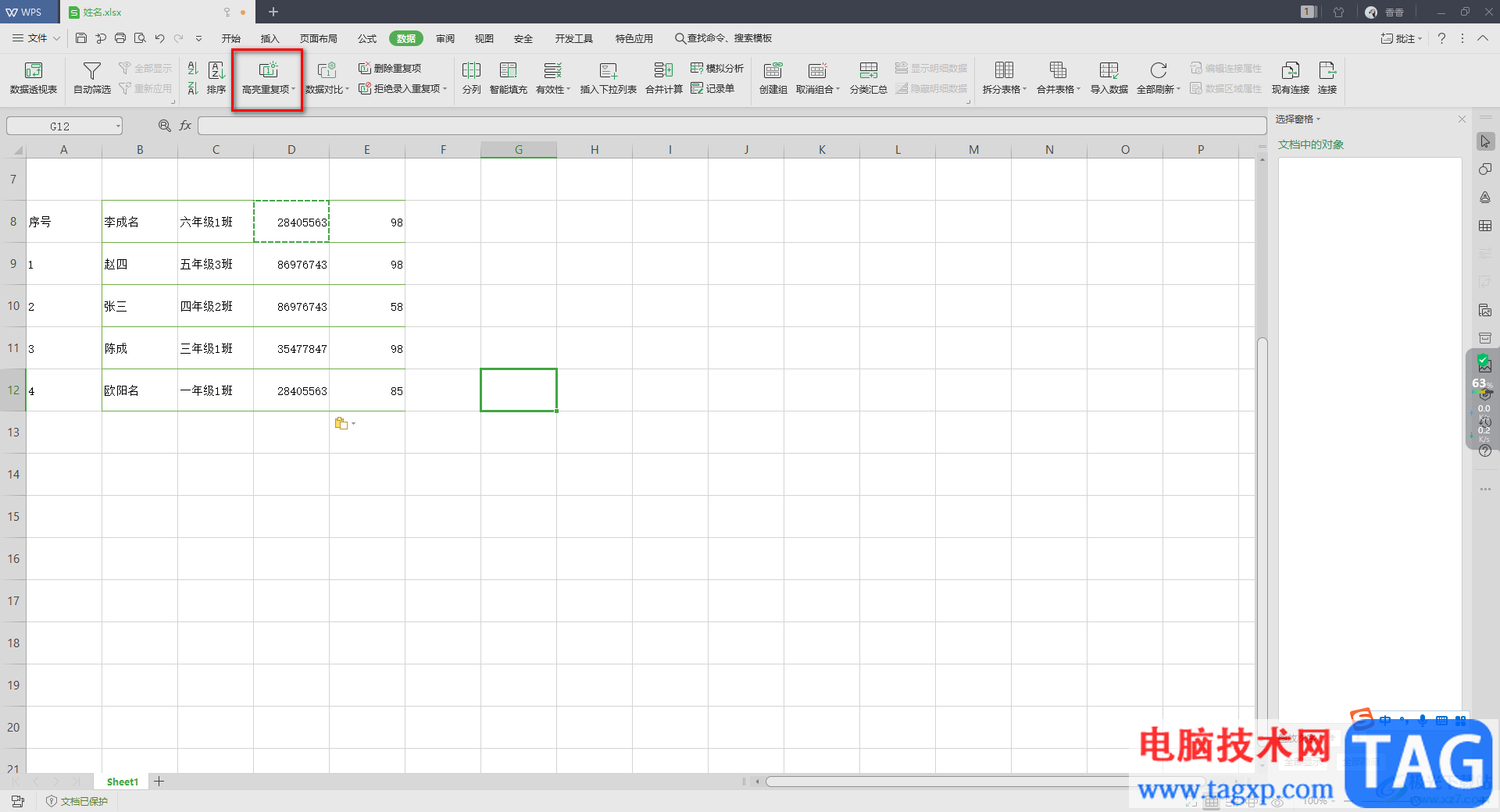The width and height of the screenshot is (1500, 812).
Task: Click the help question mark icon
Action: click(1441, 38)
